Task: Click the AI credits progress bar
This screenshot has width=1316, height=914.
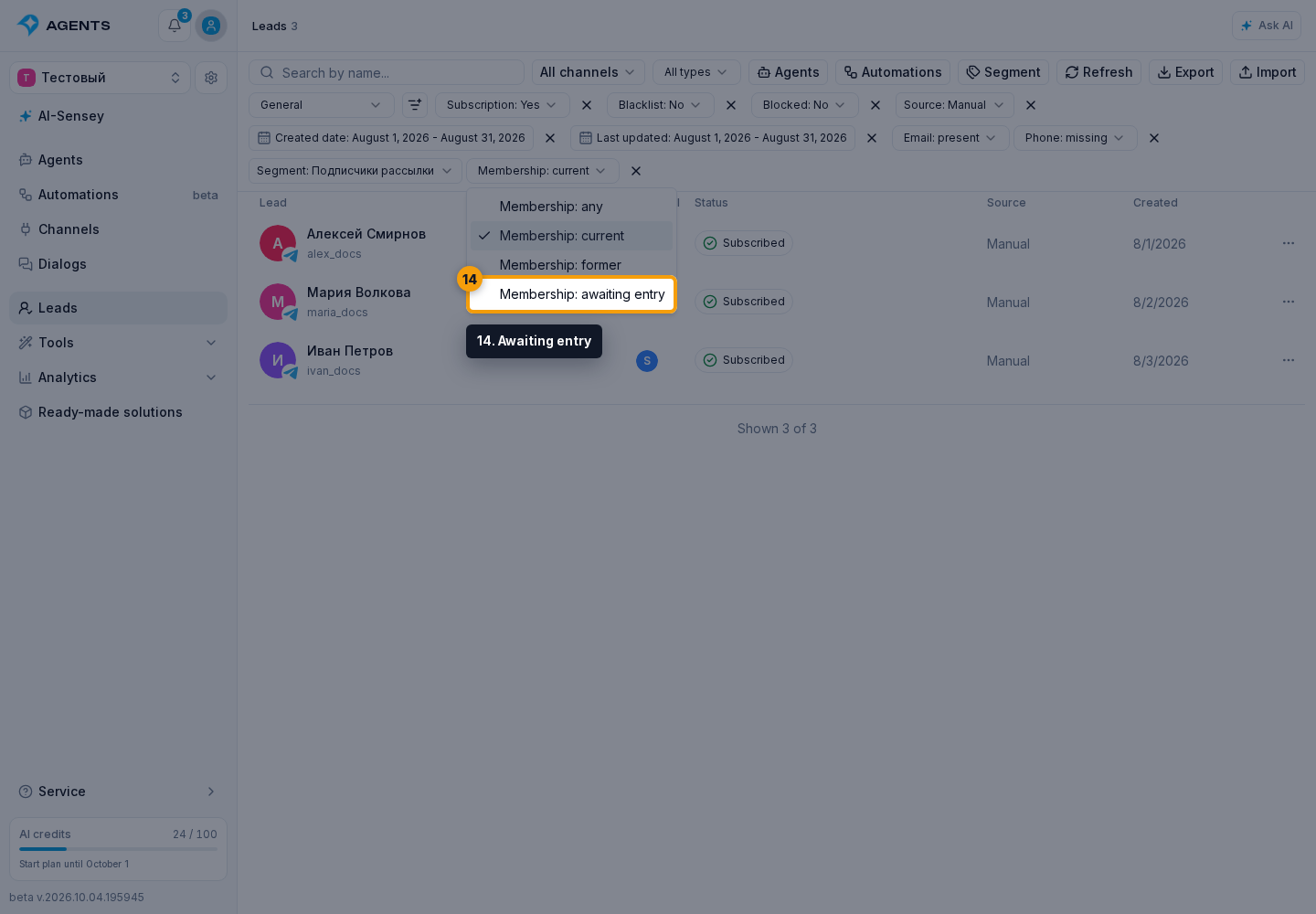Action: pyautogui.click(x=118, y=849)
